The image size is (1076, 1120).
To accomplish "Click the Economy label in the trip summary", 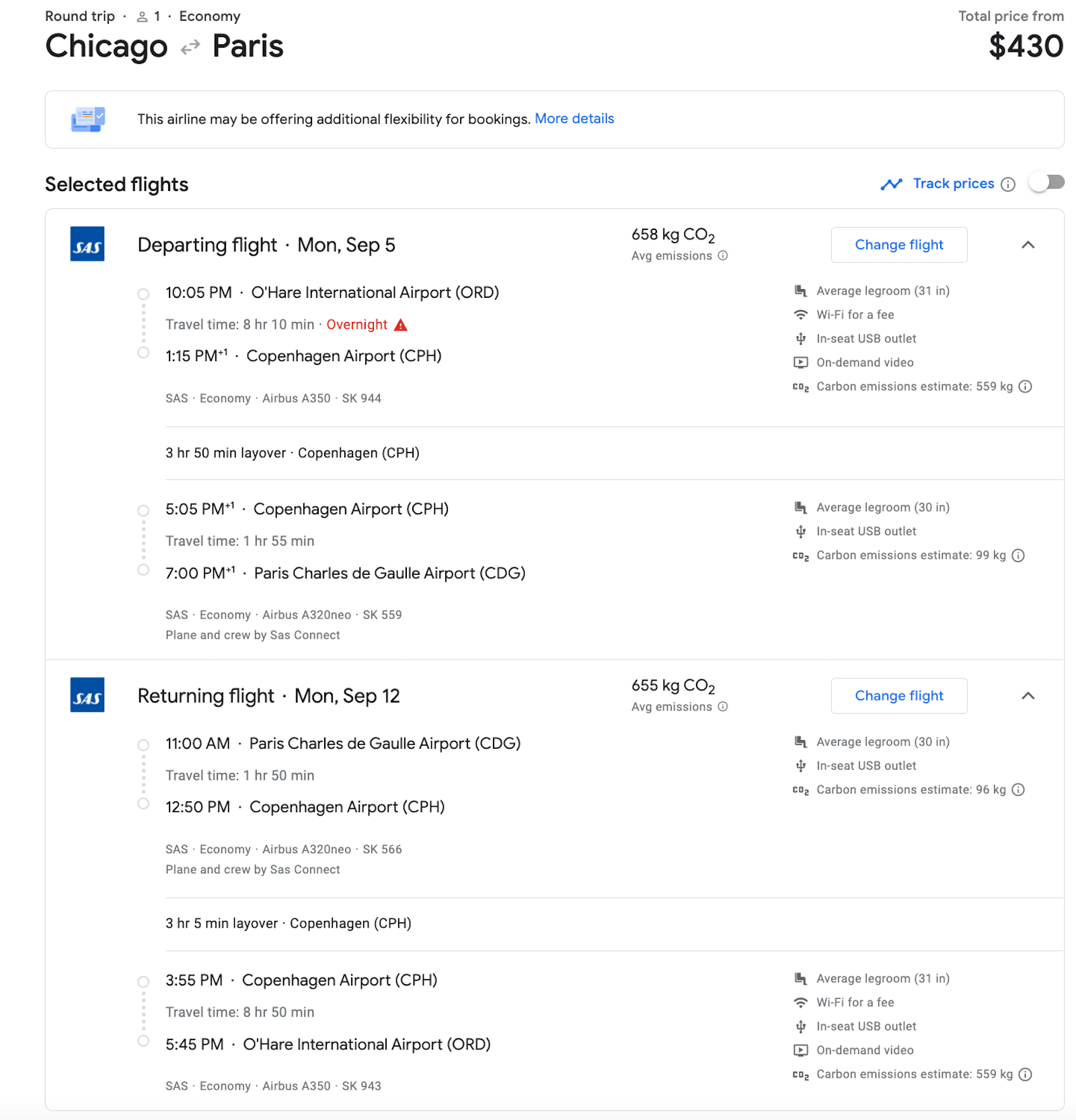I will pyautogui.click(x=209, y=15).
